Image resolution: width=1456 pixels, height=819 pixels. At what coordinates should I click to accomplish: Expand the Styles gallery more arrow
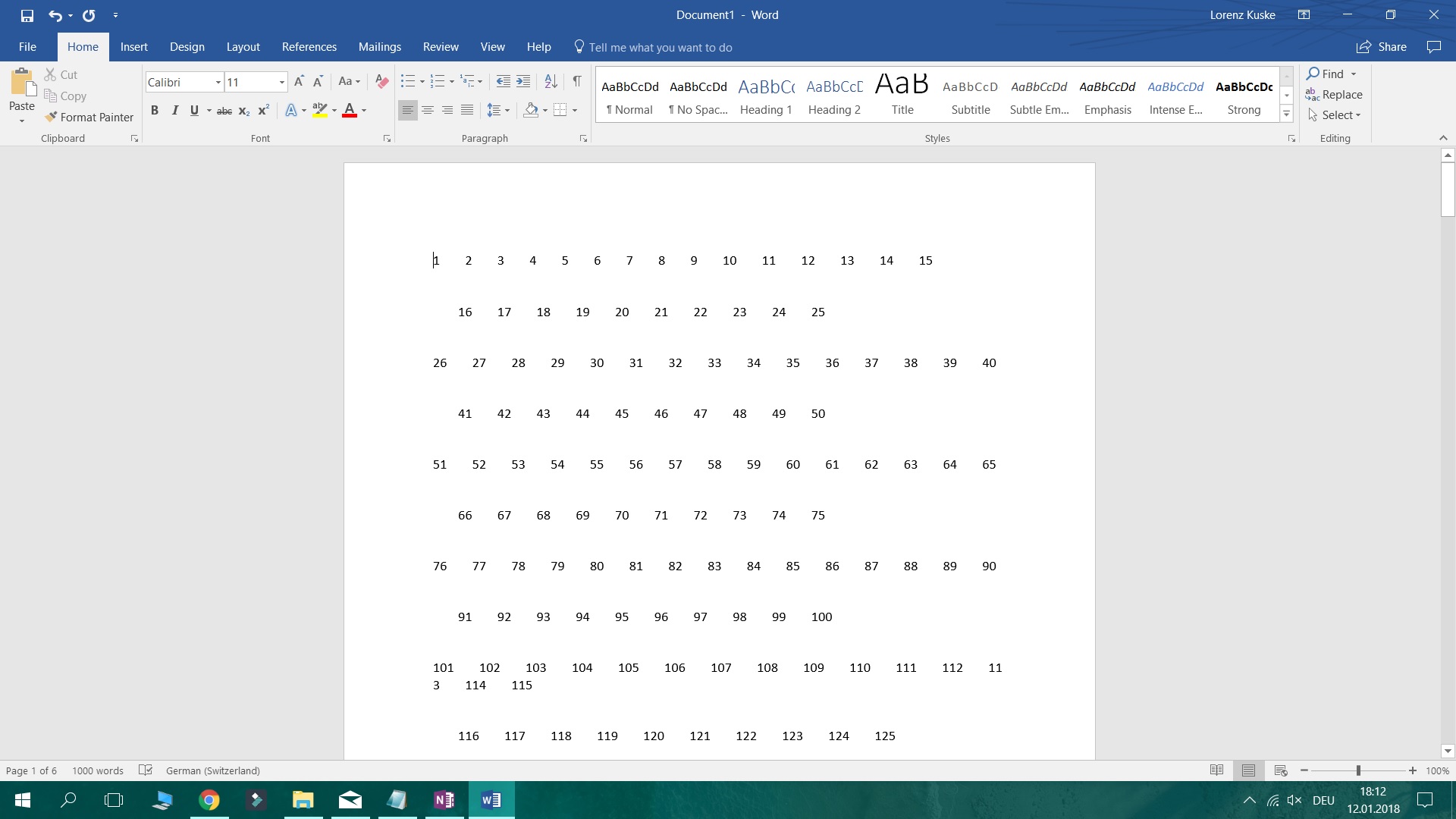pos(1286,115)
